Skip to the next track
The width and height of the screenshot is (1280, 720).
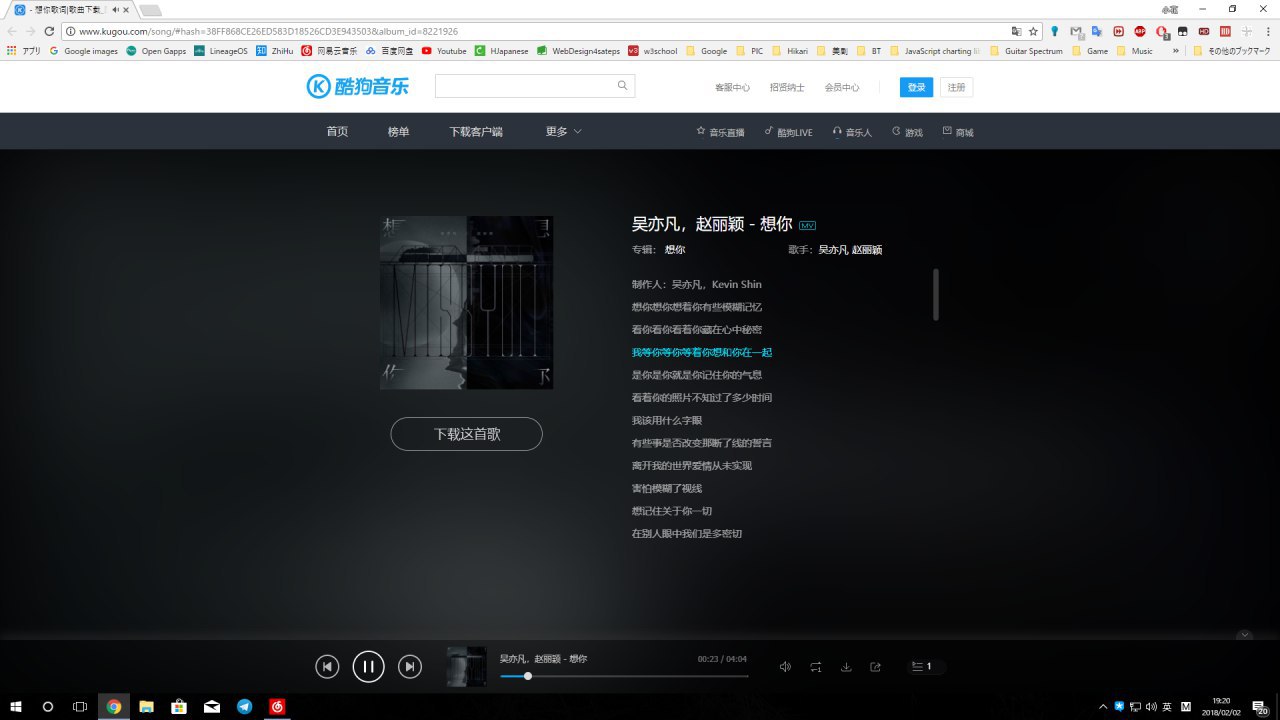point(410,667)
